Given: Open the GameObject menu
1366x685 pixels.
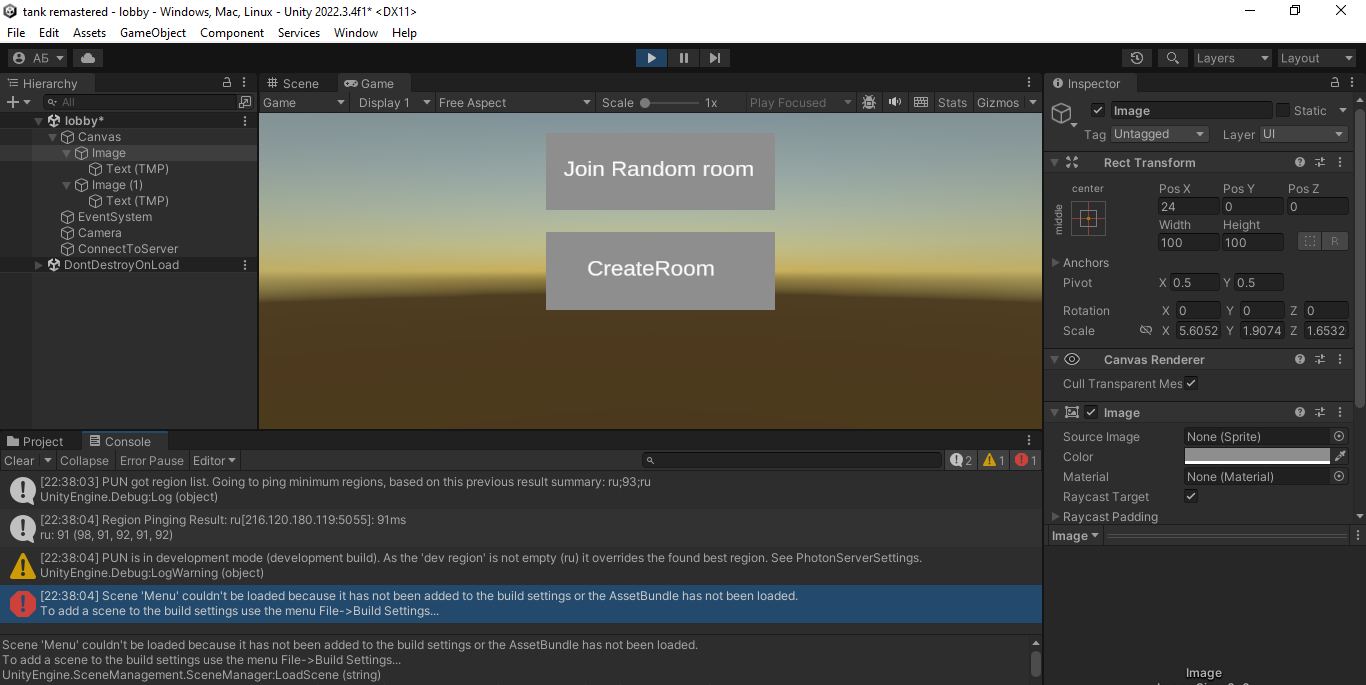Looking at the screenshot, I should 153,33.
